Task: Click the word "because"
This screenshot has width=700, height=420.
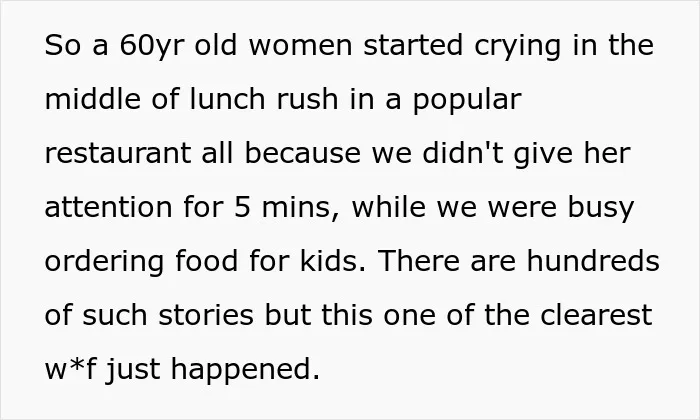Action: pos(303,153)
